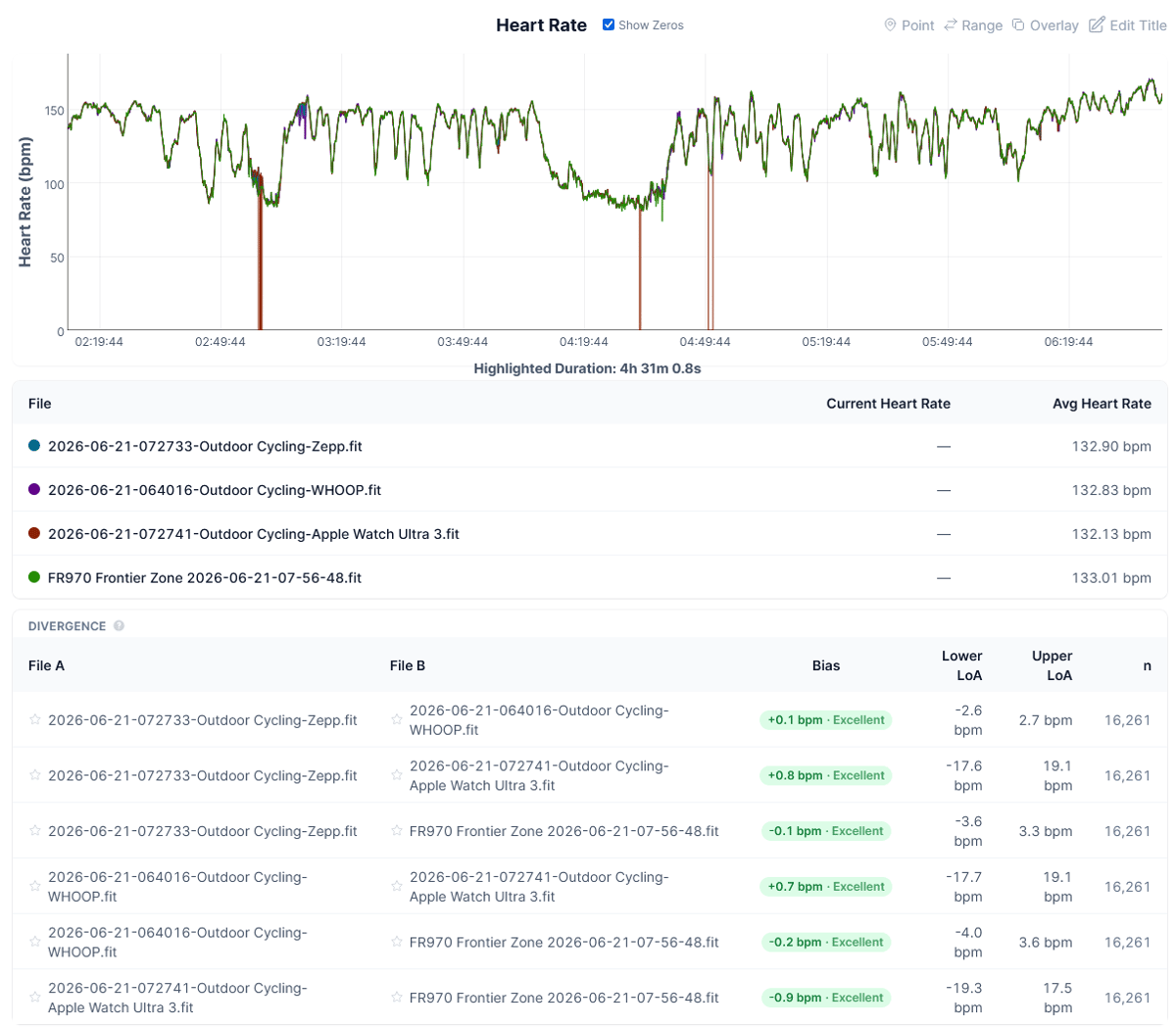
Task: Star File A WHOOP in the -0.2 bpm row
Action: point(35,942)
